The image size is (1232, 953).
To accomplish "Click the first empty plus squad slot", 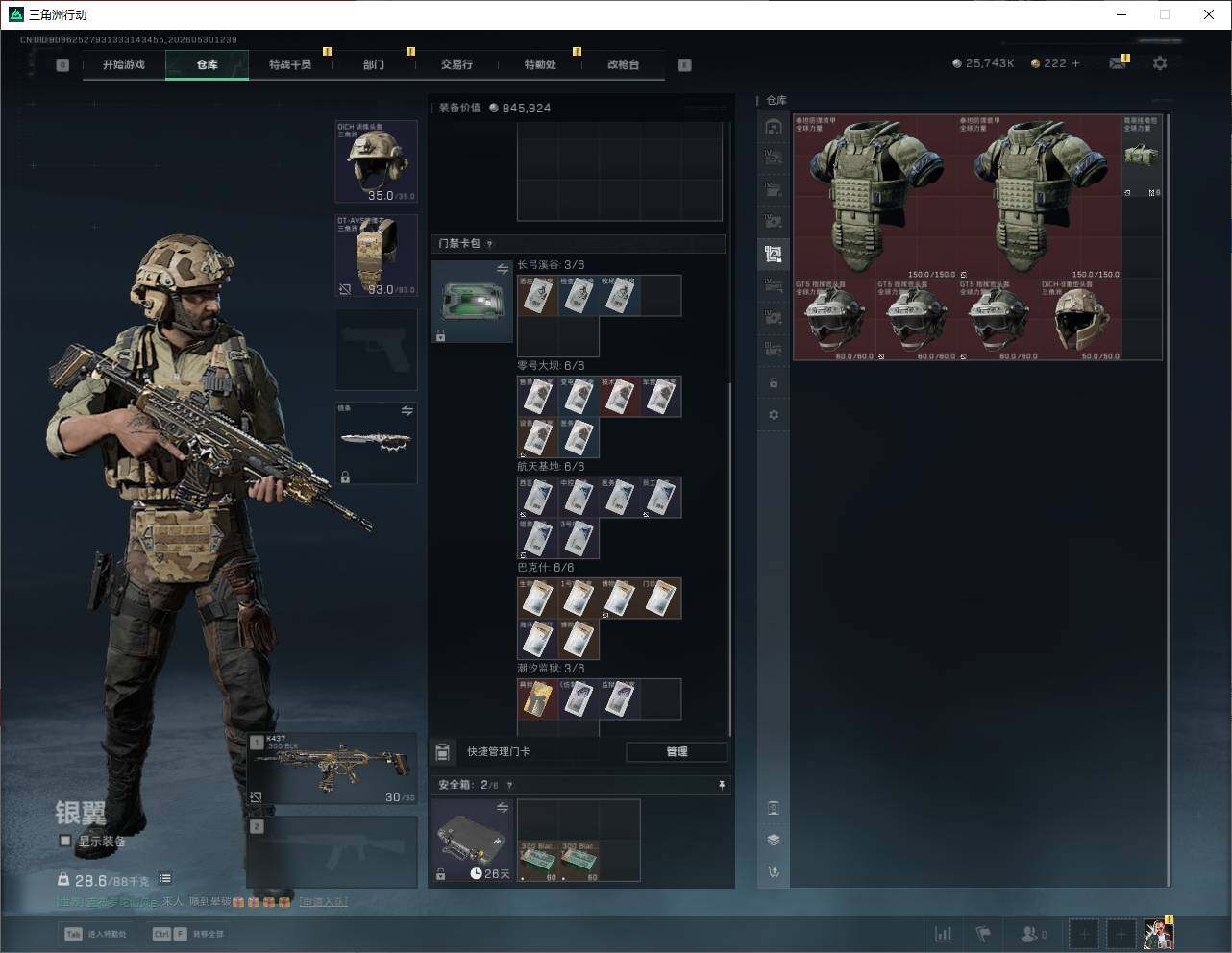I will point(1084,934).
